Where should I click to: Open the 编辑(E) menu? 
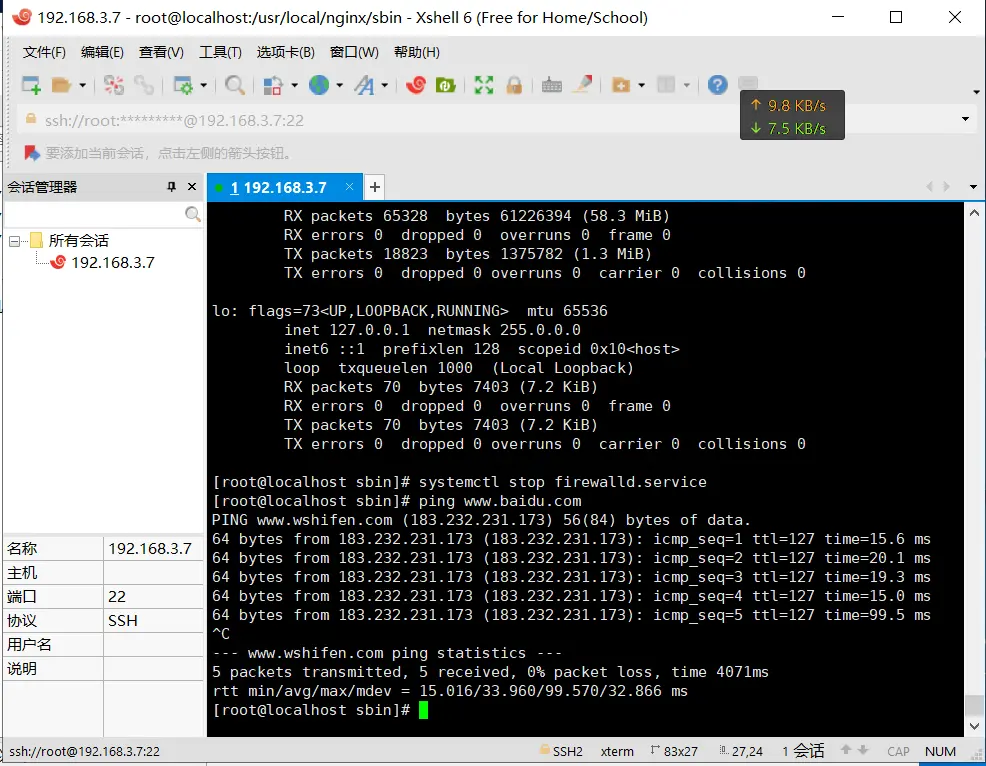102,52
